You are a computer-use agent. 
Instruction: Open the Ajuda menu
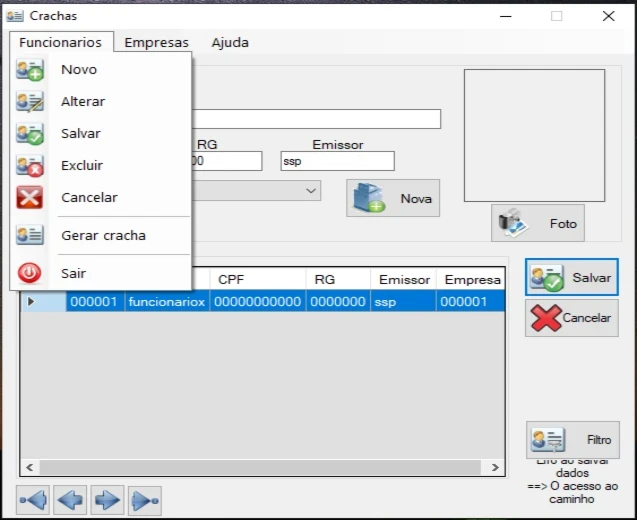pos(230,43)
